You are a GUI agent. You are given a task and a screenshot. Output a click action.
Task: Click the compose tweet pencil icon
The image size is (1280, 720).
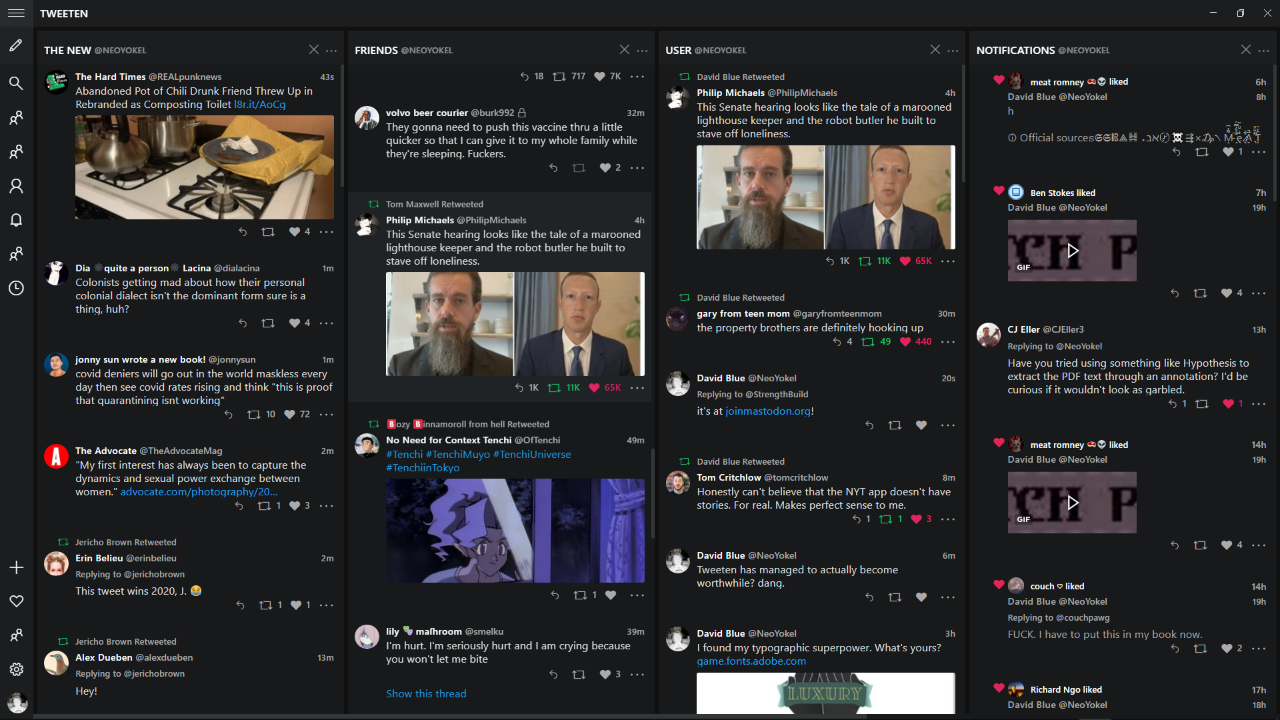point(16,46)
